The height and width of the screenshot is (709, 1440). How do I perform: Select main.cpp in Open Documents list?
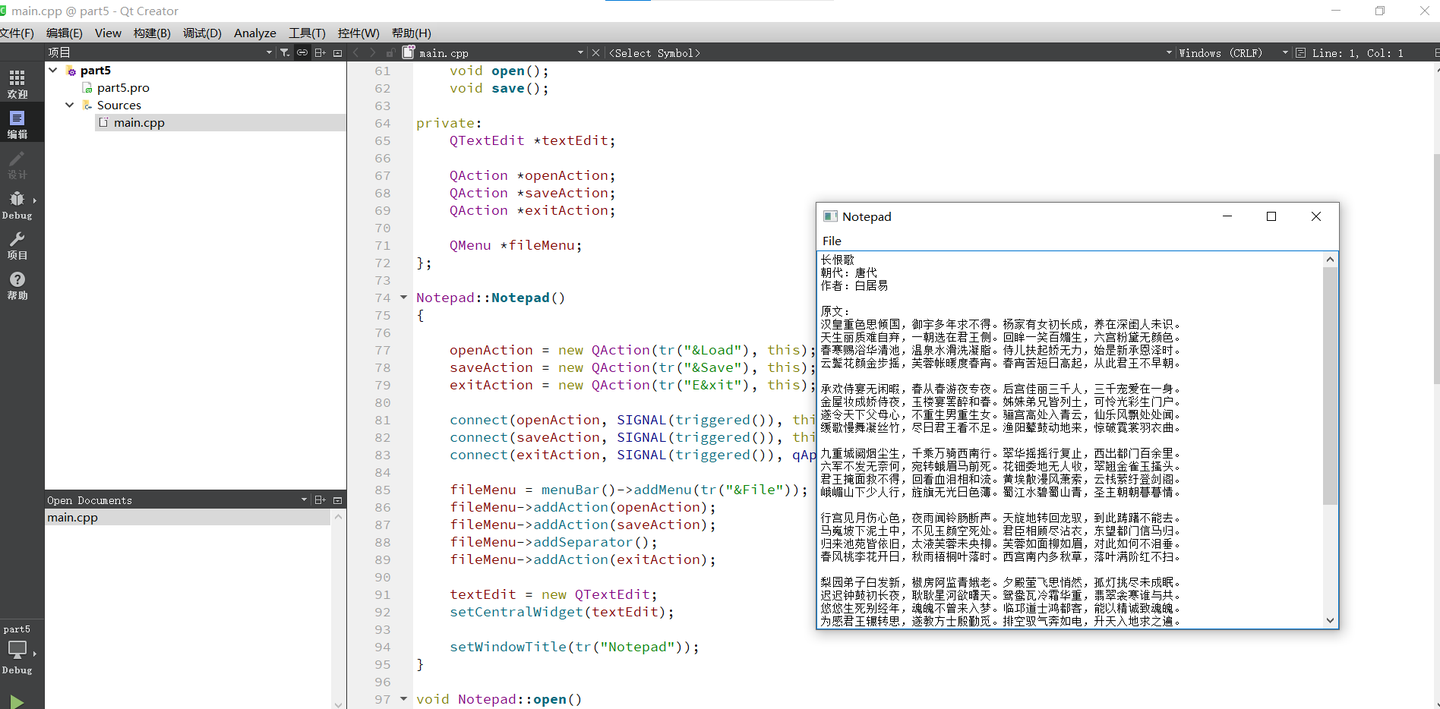point(188,518)
